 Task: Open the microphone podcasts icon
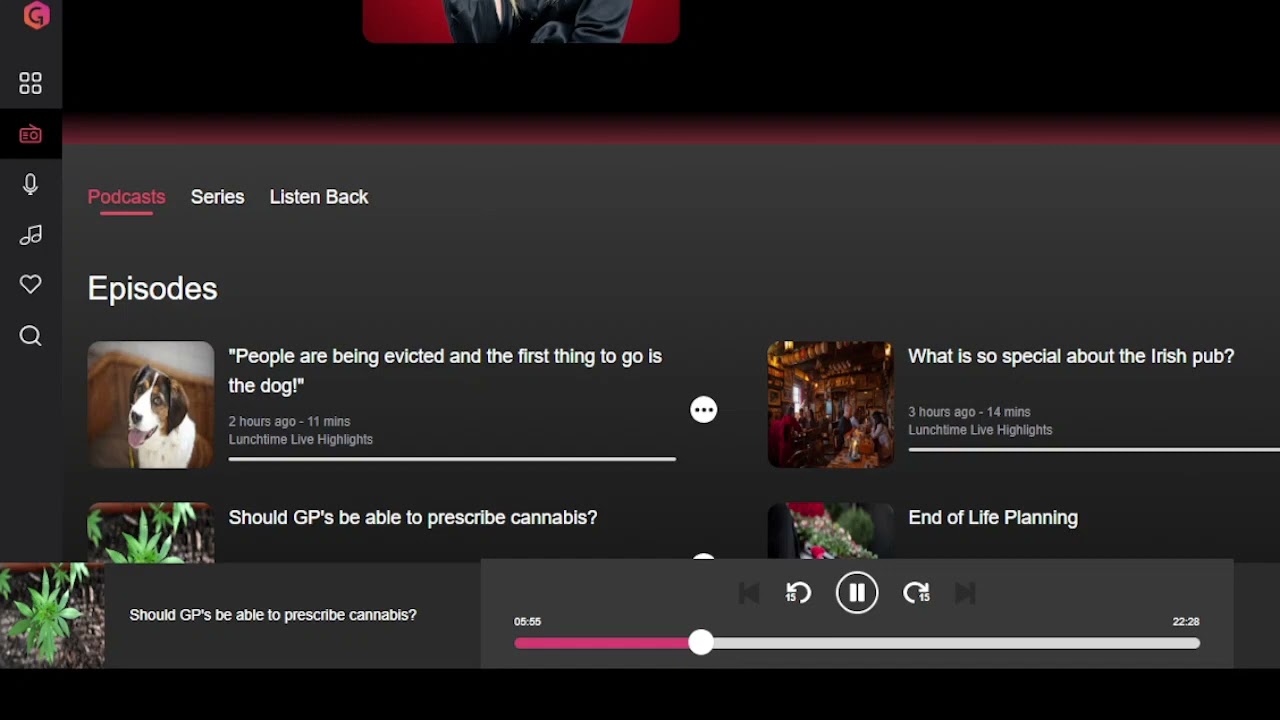30,184
